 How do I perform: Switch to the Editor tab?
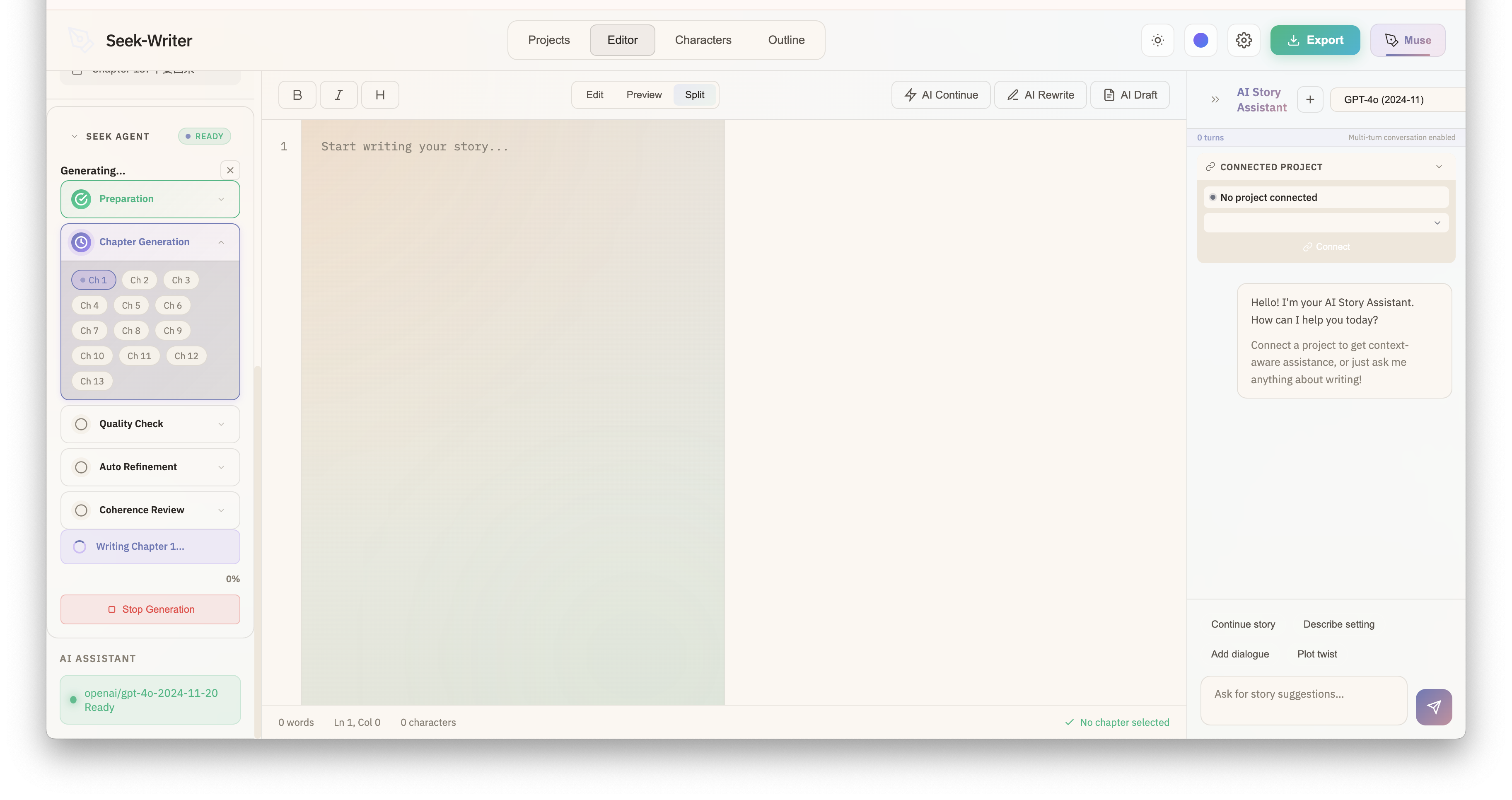pyautogui.click(x=622, y=40)
